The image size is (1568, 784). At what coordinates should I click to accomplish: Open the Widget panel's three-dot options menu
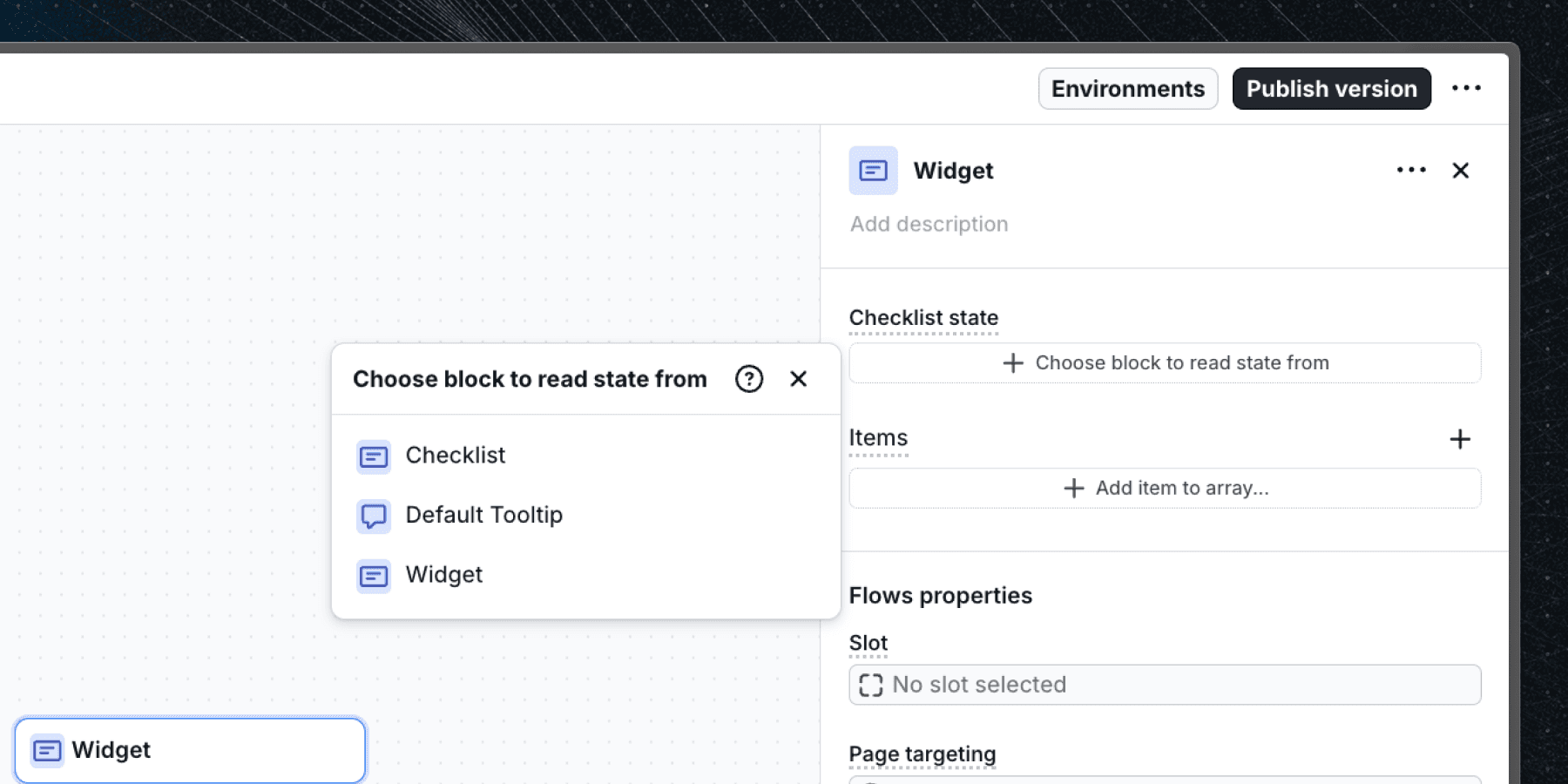(1411, 171)
